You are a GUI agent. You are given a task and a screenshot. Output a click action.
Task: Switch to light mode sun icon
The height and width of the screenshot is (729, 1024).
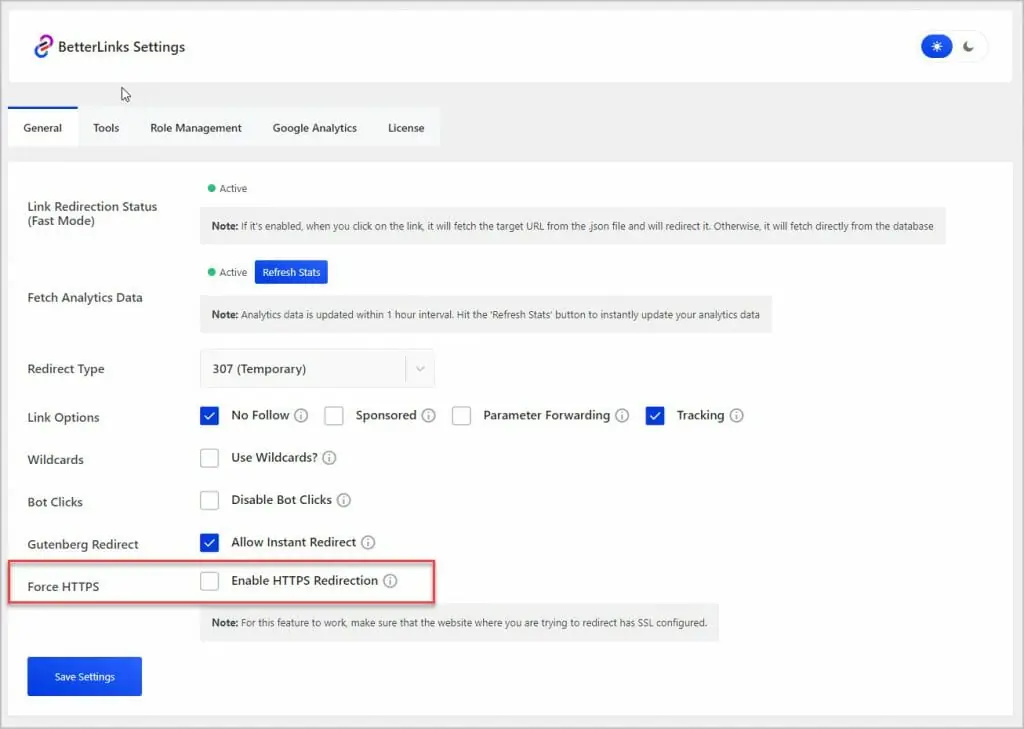[936, 46]
